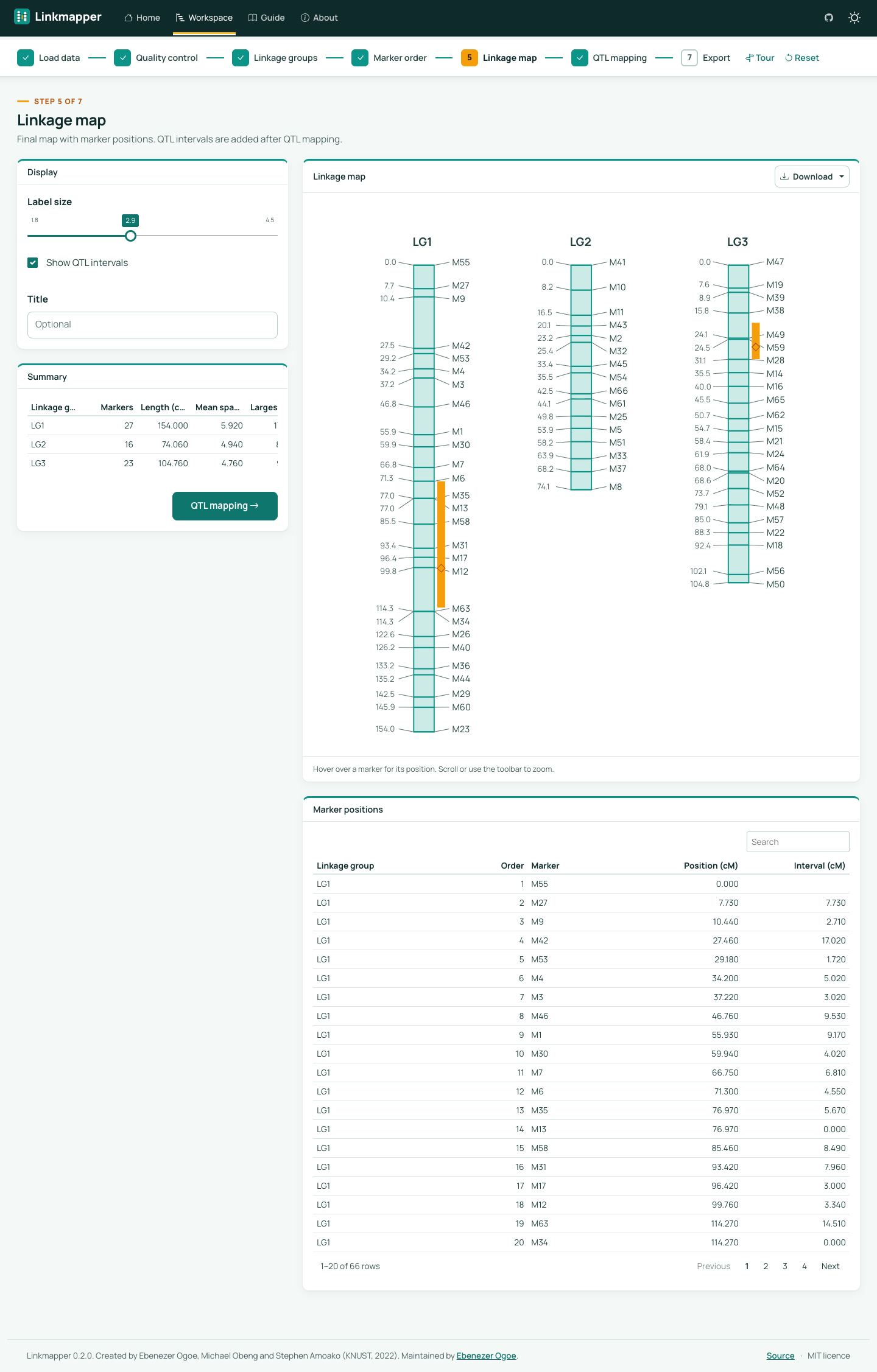The height and width of the screenshot is (1372, 877).
Task: Click the M56 marker label on LG3
Action: [x=775, y=571]
